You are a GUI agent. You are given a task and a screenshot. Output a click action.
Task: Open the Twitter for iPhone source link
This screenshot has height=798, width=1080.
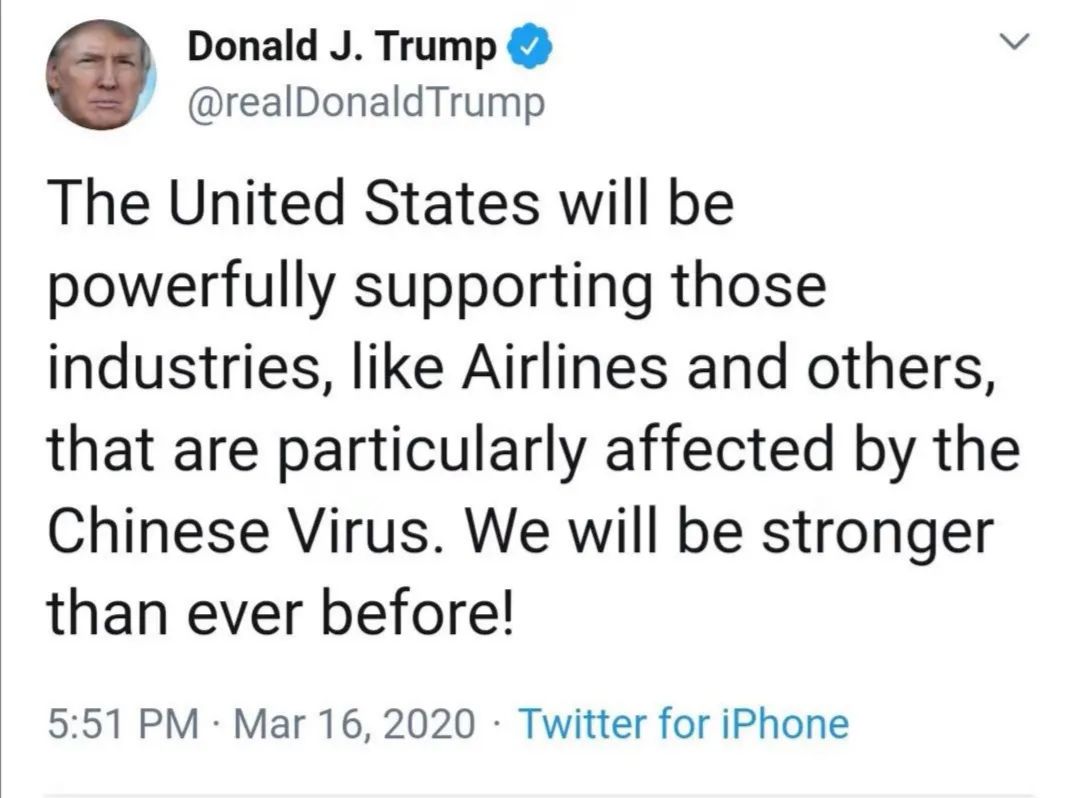click(x=684, y=722)
